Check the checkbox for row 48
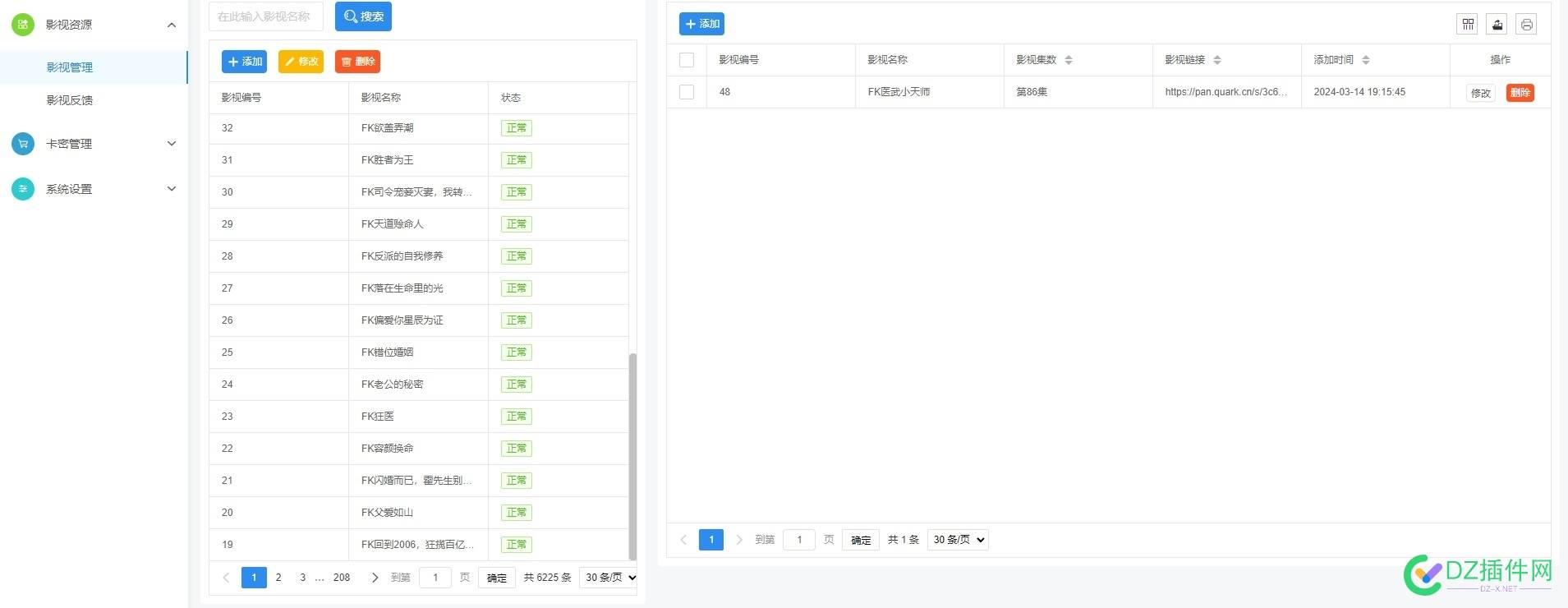The height and width of the screenshot is (608, 1568). [x=687, y=92]
